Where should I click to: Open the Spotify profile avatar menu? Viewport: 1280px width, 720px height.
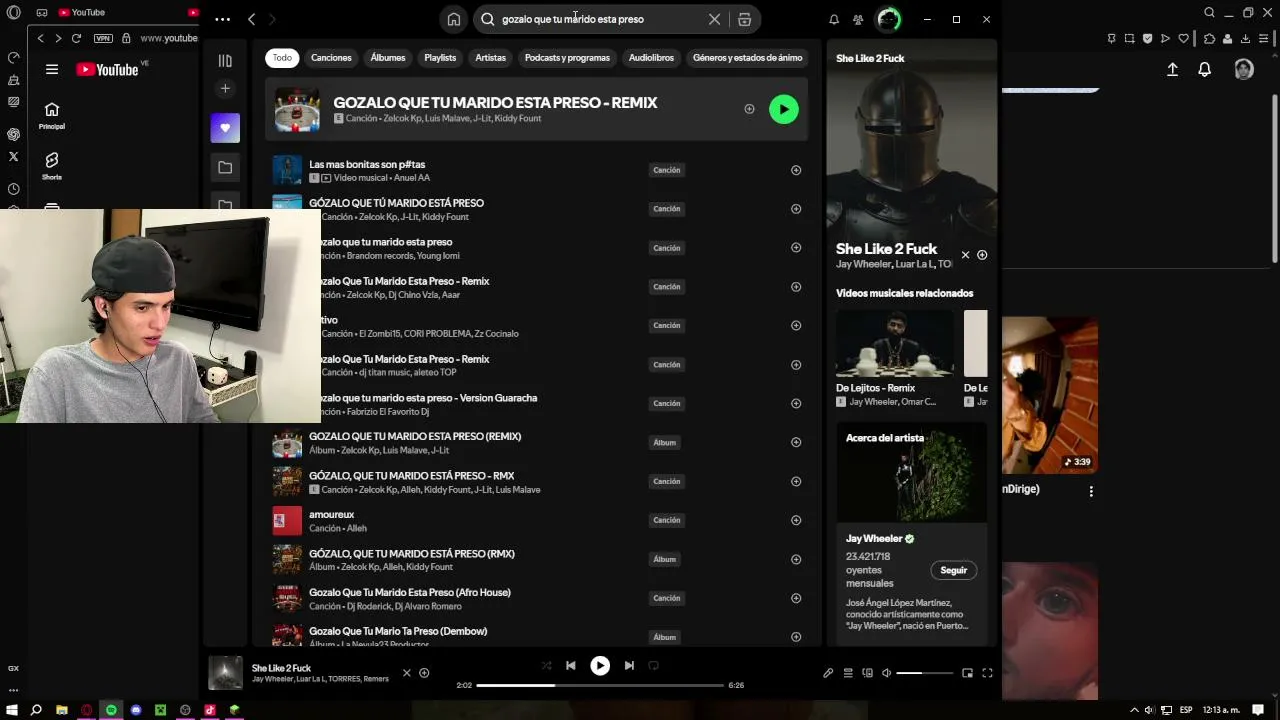888,19
